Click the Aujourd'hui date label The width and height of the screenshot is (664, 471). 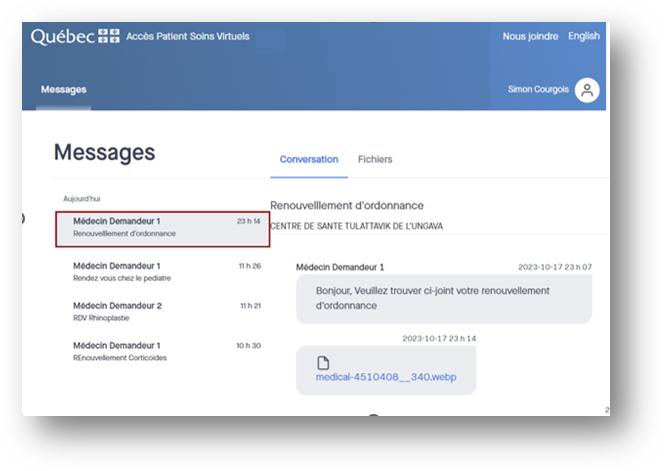(x=82, y=199)
